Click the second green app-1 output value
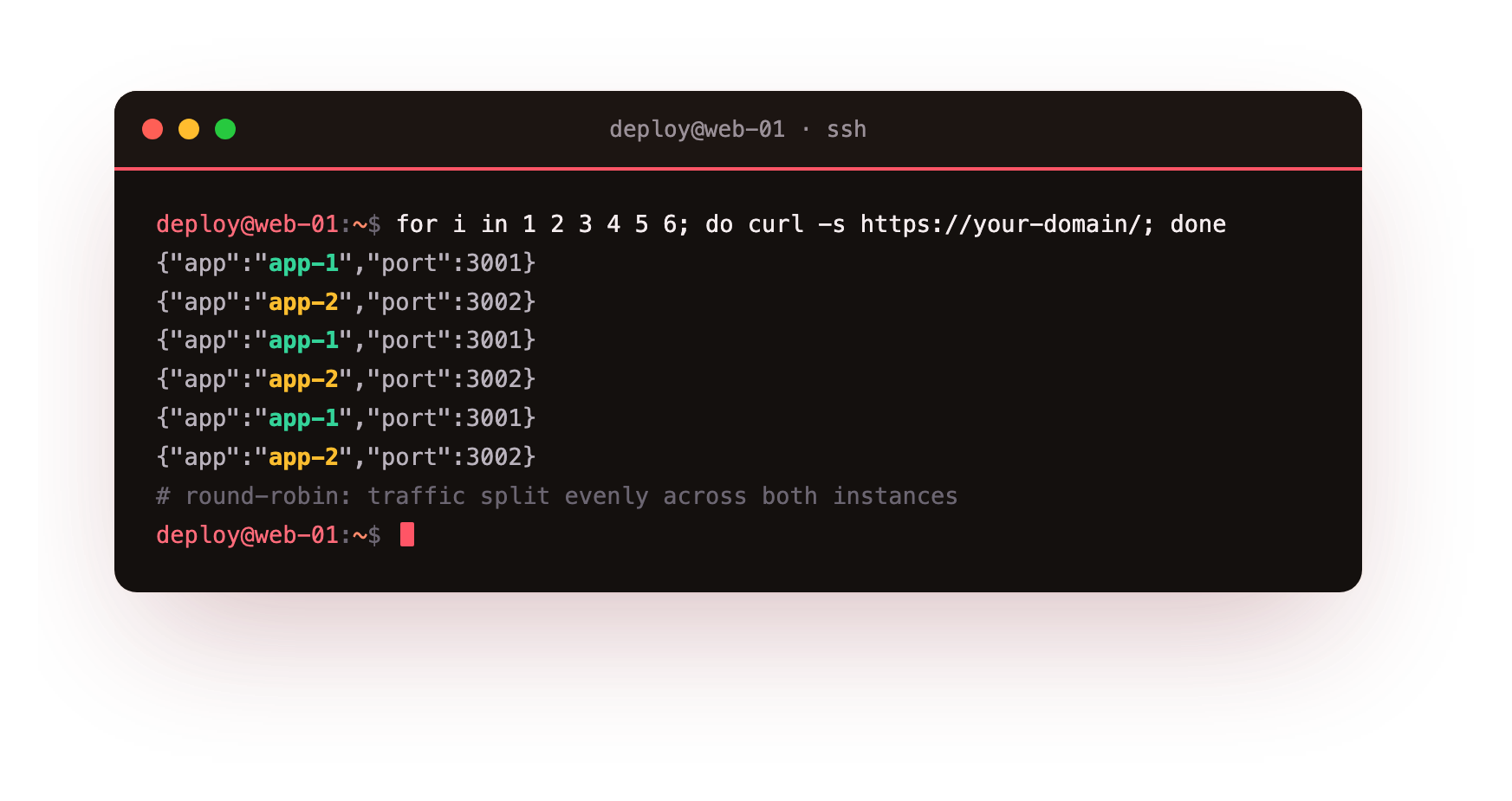 point(303,340)
